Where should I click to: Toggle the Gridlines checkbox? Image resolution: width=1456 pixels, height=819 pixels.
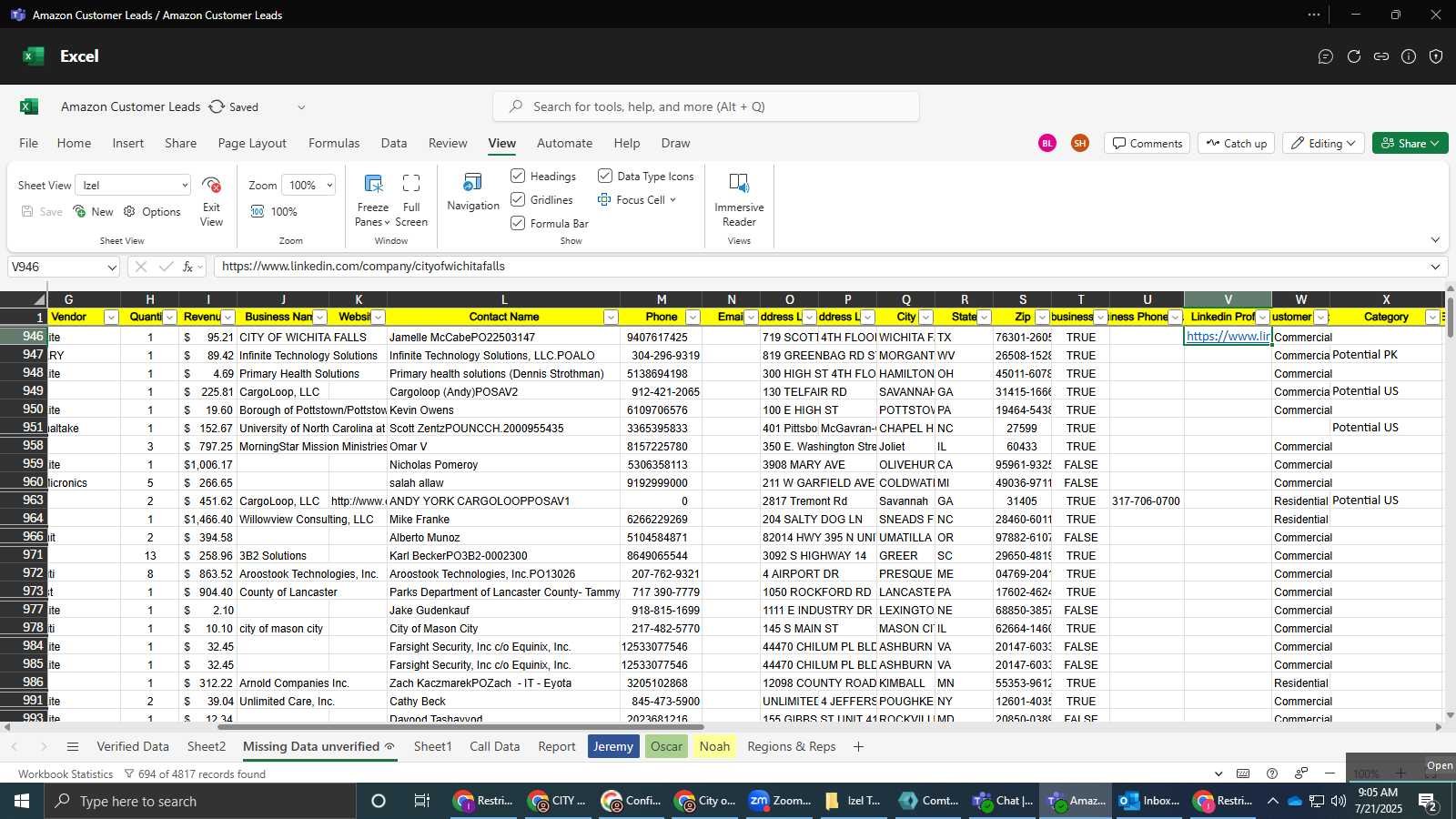(x=518, y=199)
